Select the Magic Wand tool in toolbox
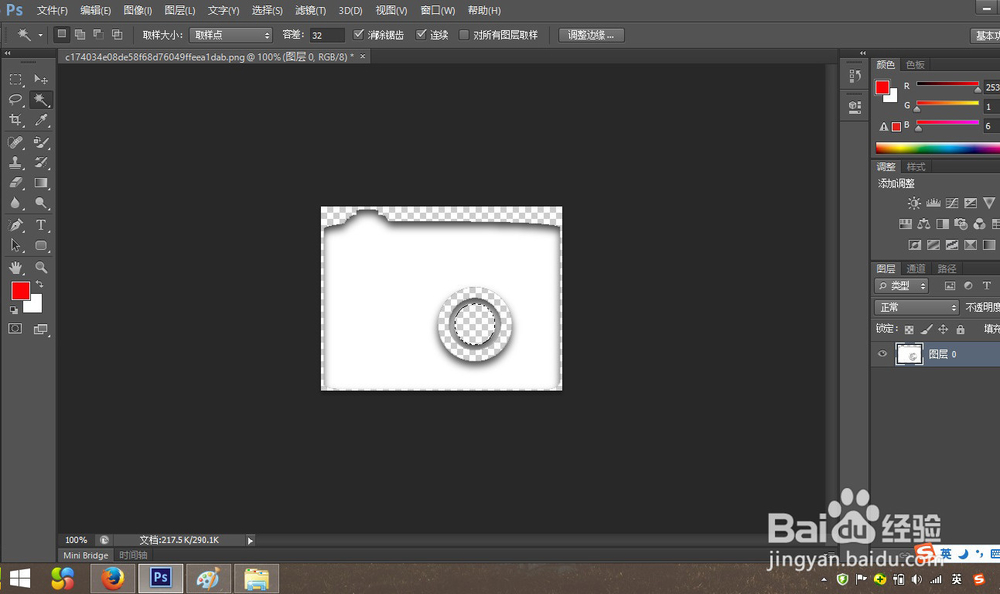1000x594 pixels. click(41, 100)
